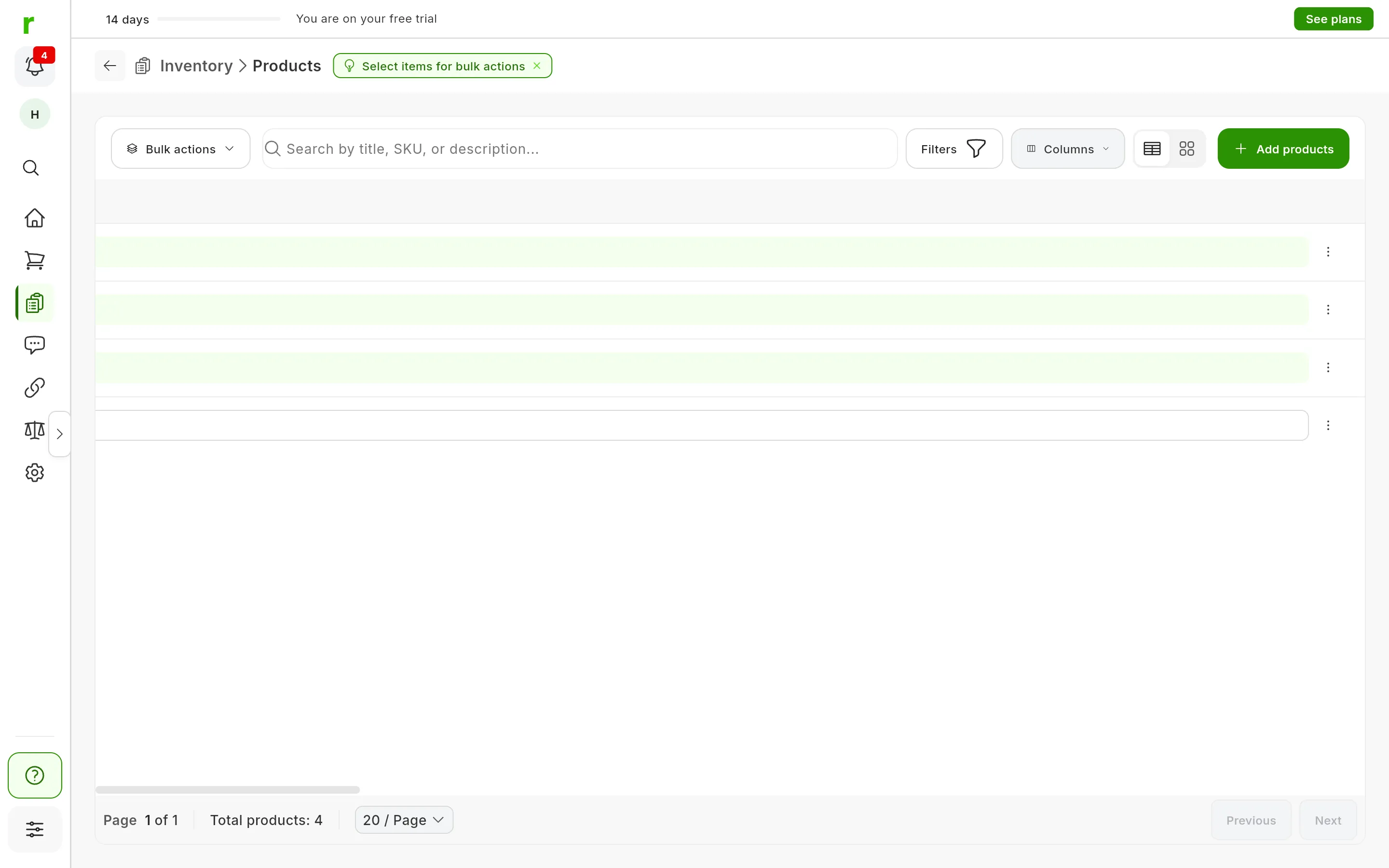This screenshot has height=868, width=1389.
Task: Focus the product search field
Action: point(580,149)
